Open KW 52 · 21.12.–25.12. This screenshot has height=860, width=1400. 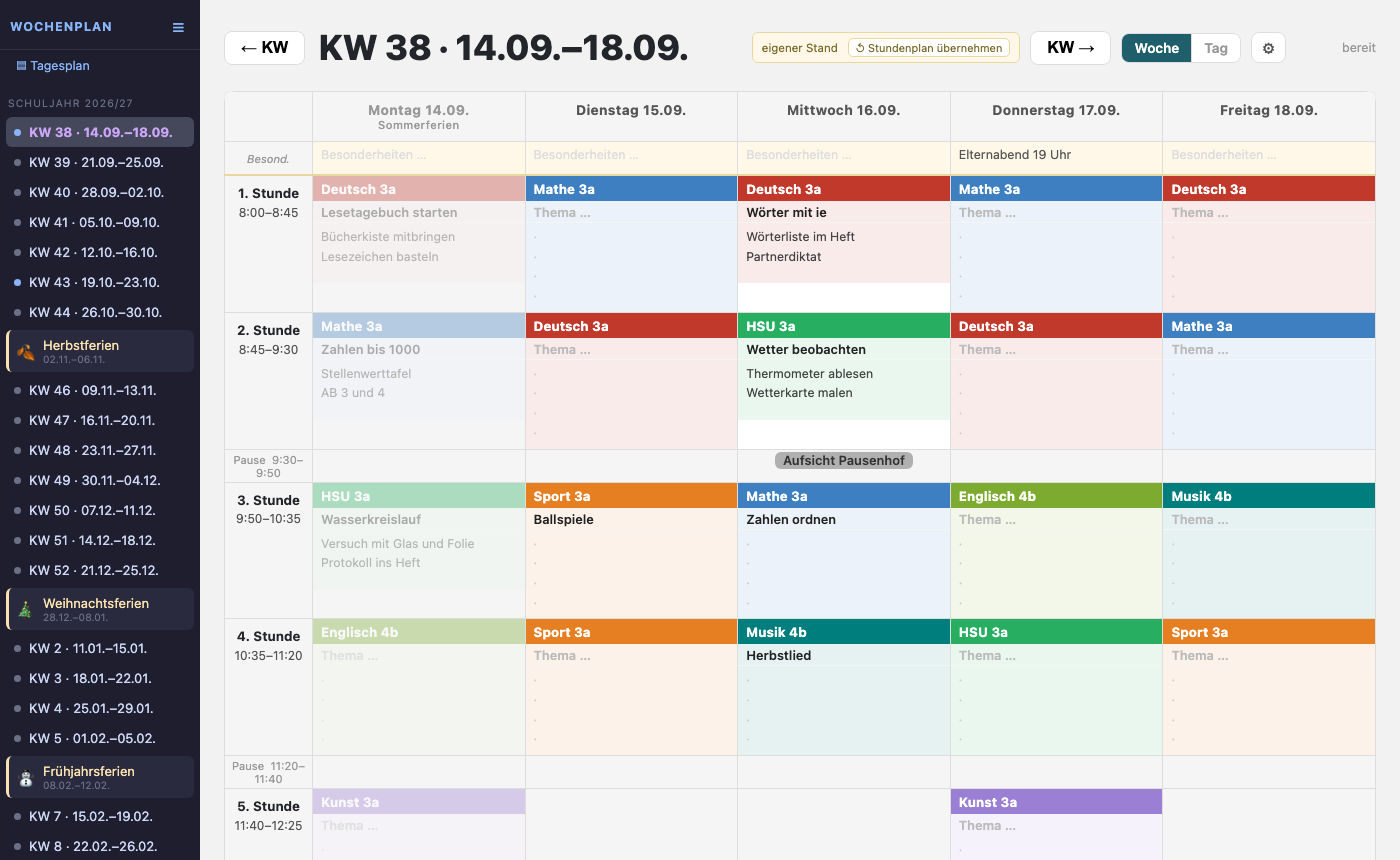pyautogui.click(x=100, y=570)
